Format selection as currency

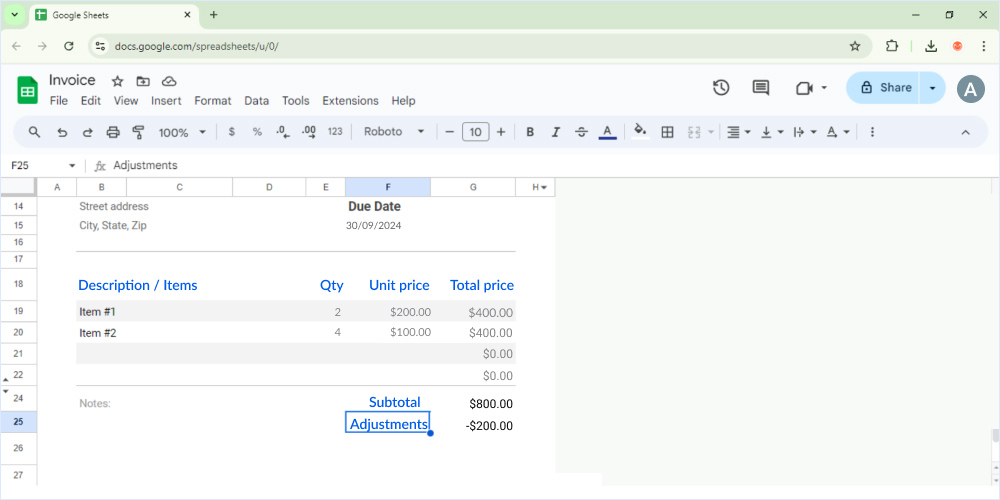point(232,132)
